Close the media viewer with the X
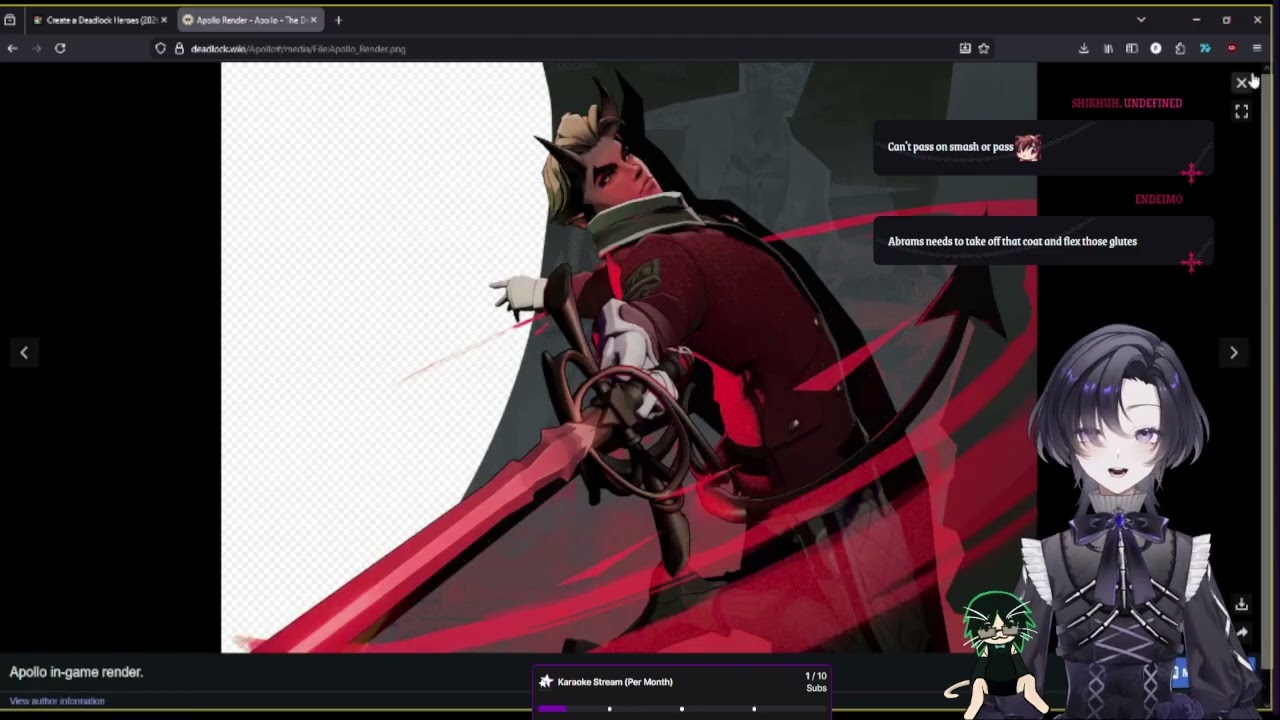This screenshot has height=720, width=1280. pos(1241,83)
